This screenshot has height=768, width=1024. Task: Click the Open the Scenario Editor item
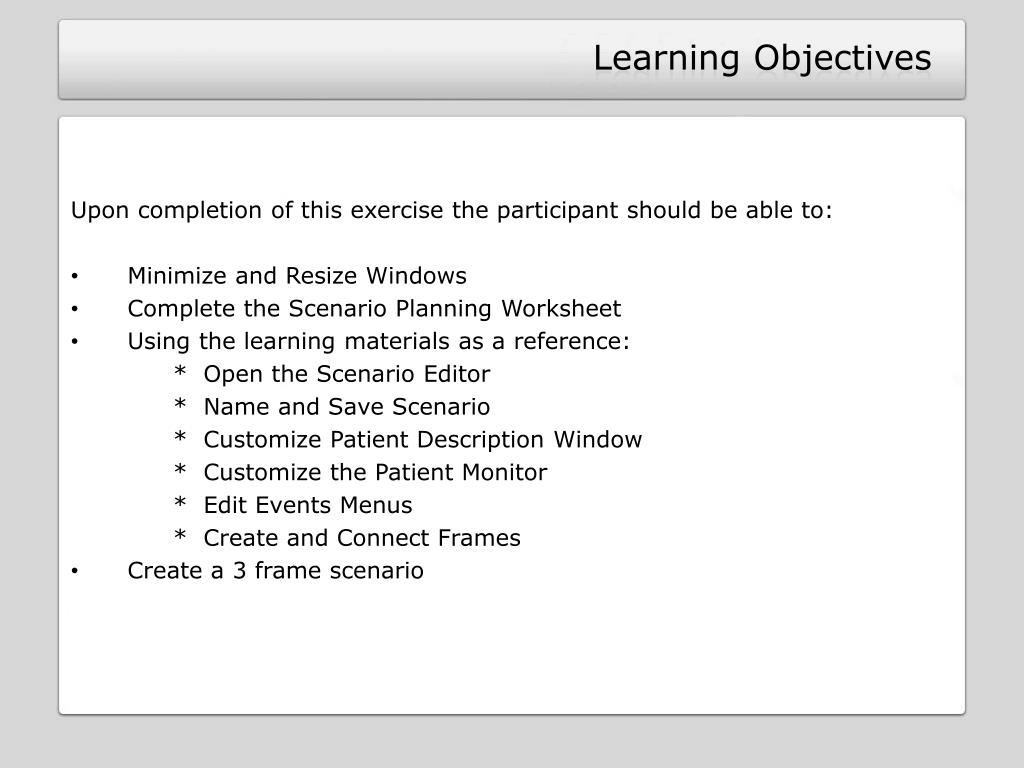tap(347, 374)
